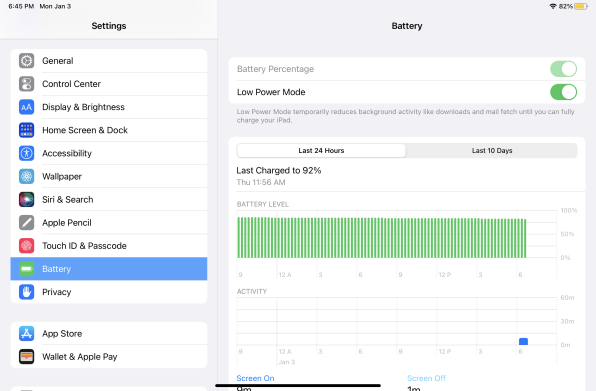The image size is (596, 391).
Task: Switch to Last 10 Days tab
Action: click(492, 150)
